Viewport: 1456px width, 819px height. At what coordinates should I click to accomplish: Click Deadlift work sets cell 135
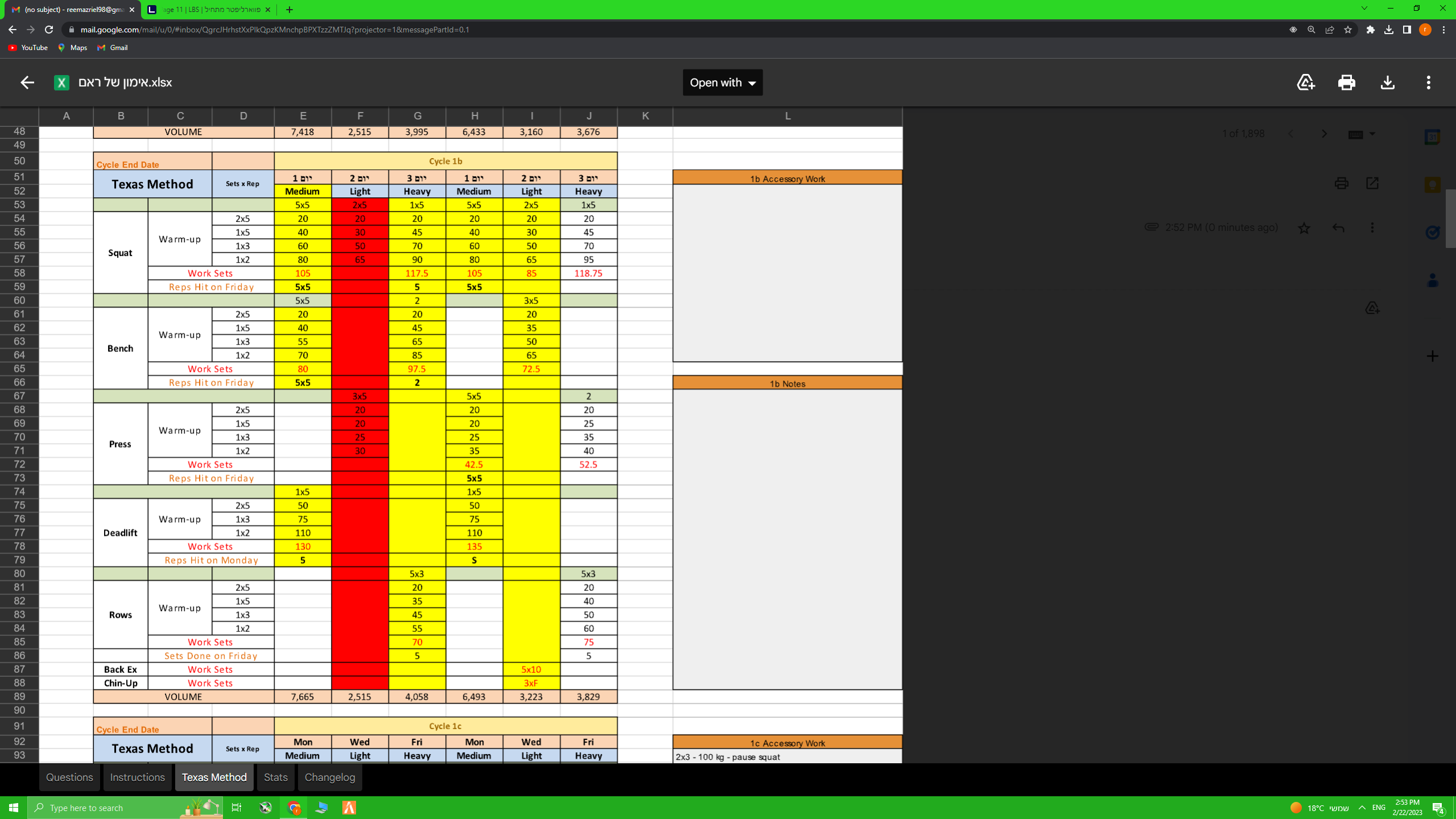tap(474, 547)
